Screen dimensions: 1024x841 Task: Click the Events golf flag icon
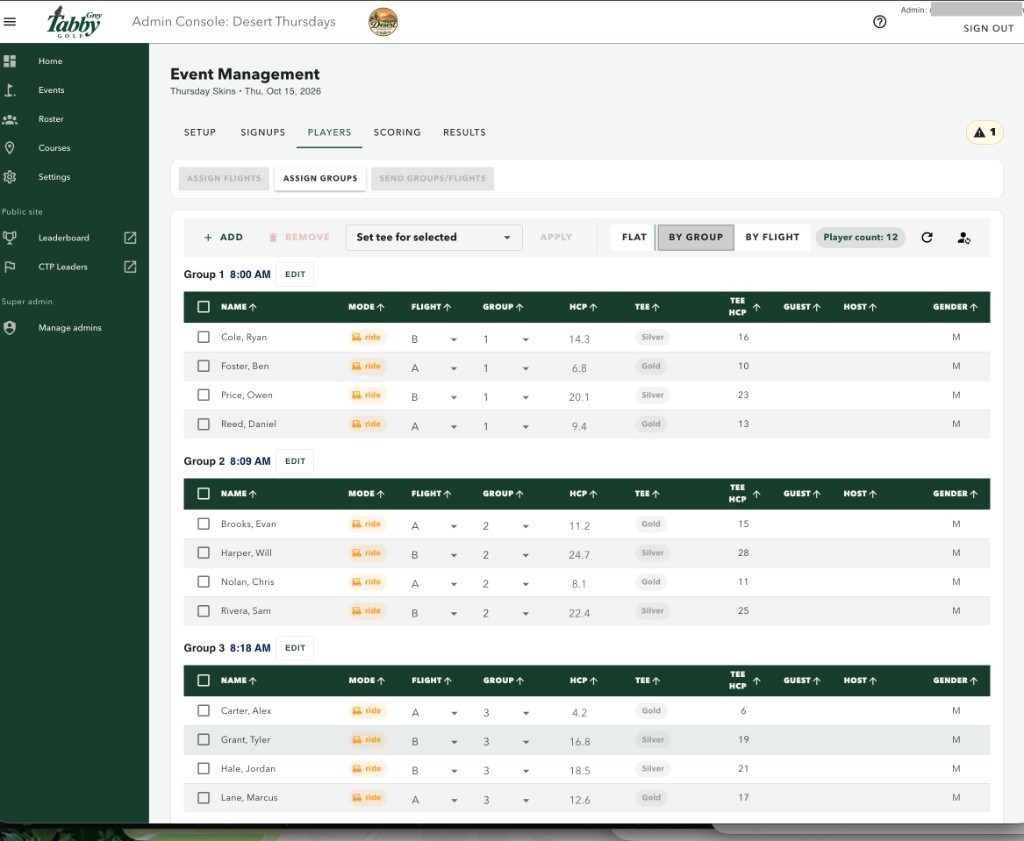10,90
